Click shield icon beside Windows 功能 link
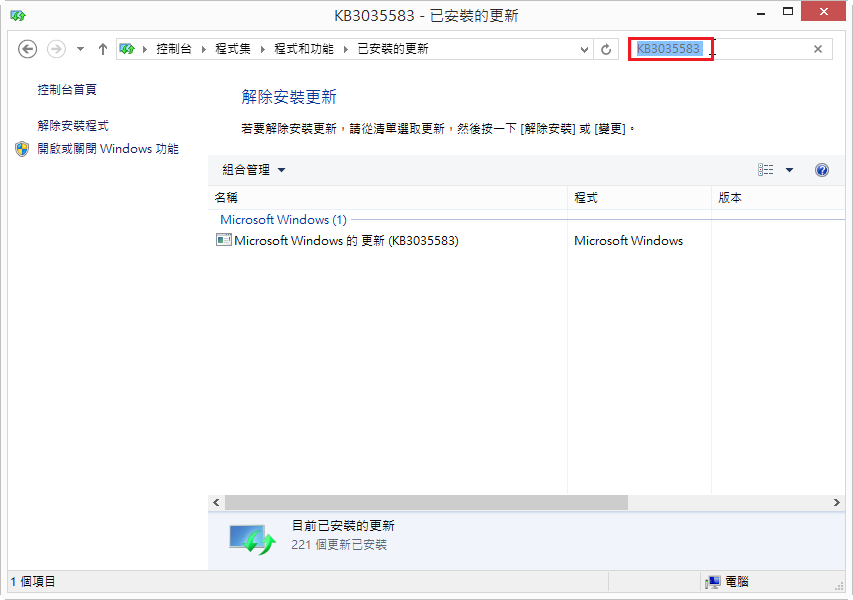Image resolution: width=853 pixels, height=600 pixels. click(22, 149)
